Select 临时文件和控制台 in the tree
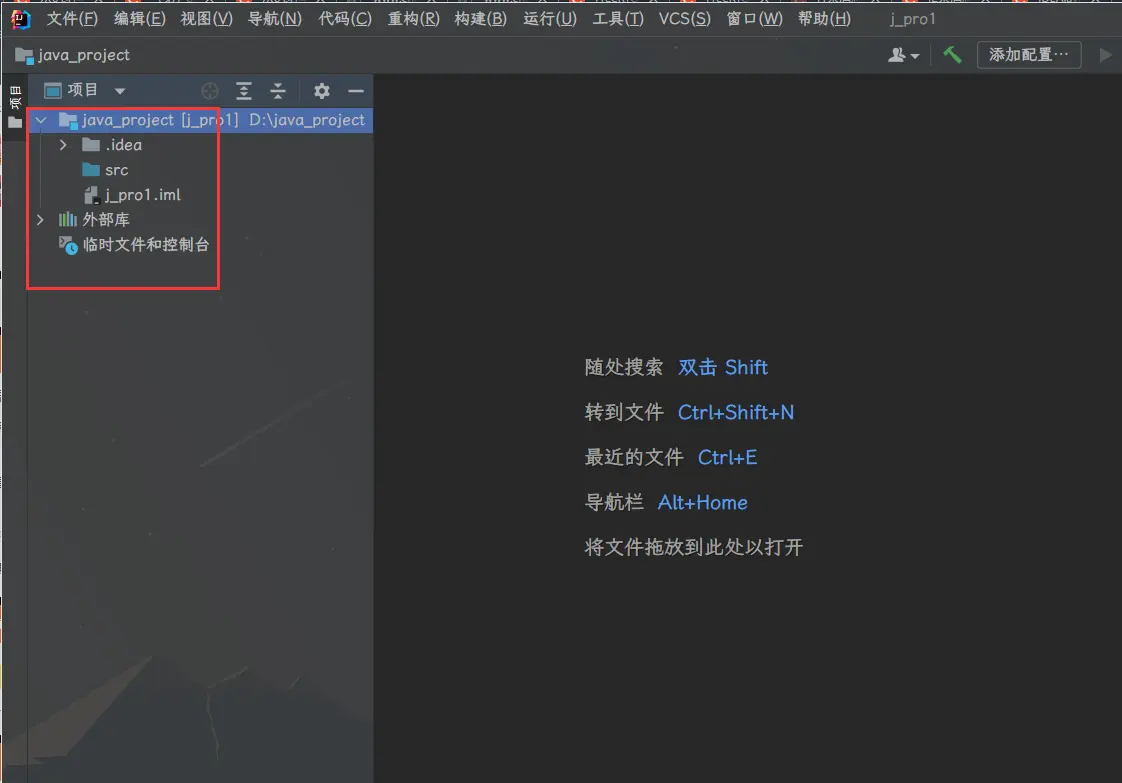This screenshot has width=1122, height=783. point(145,244)
